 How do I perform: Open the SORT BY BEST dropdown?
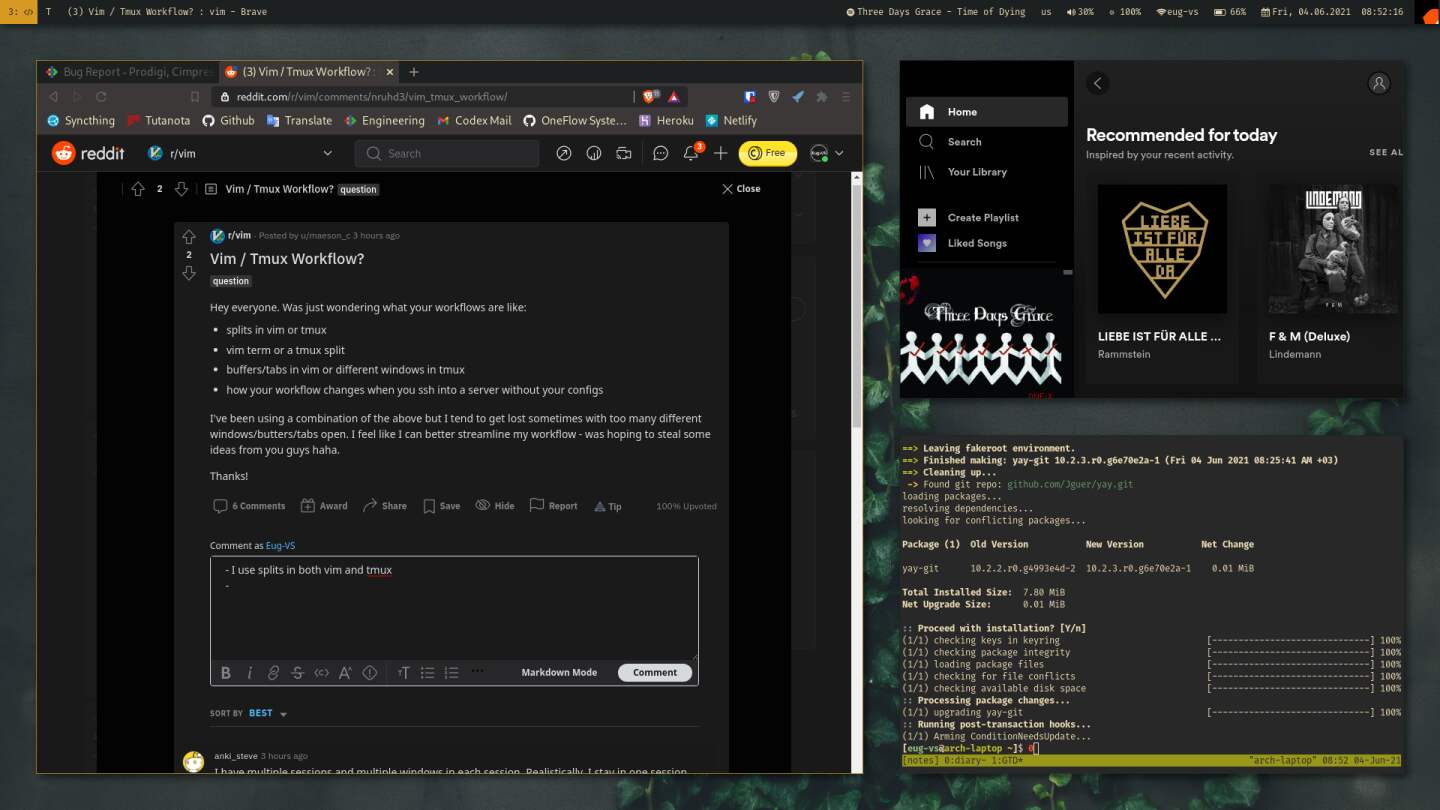(262, 712)
